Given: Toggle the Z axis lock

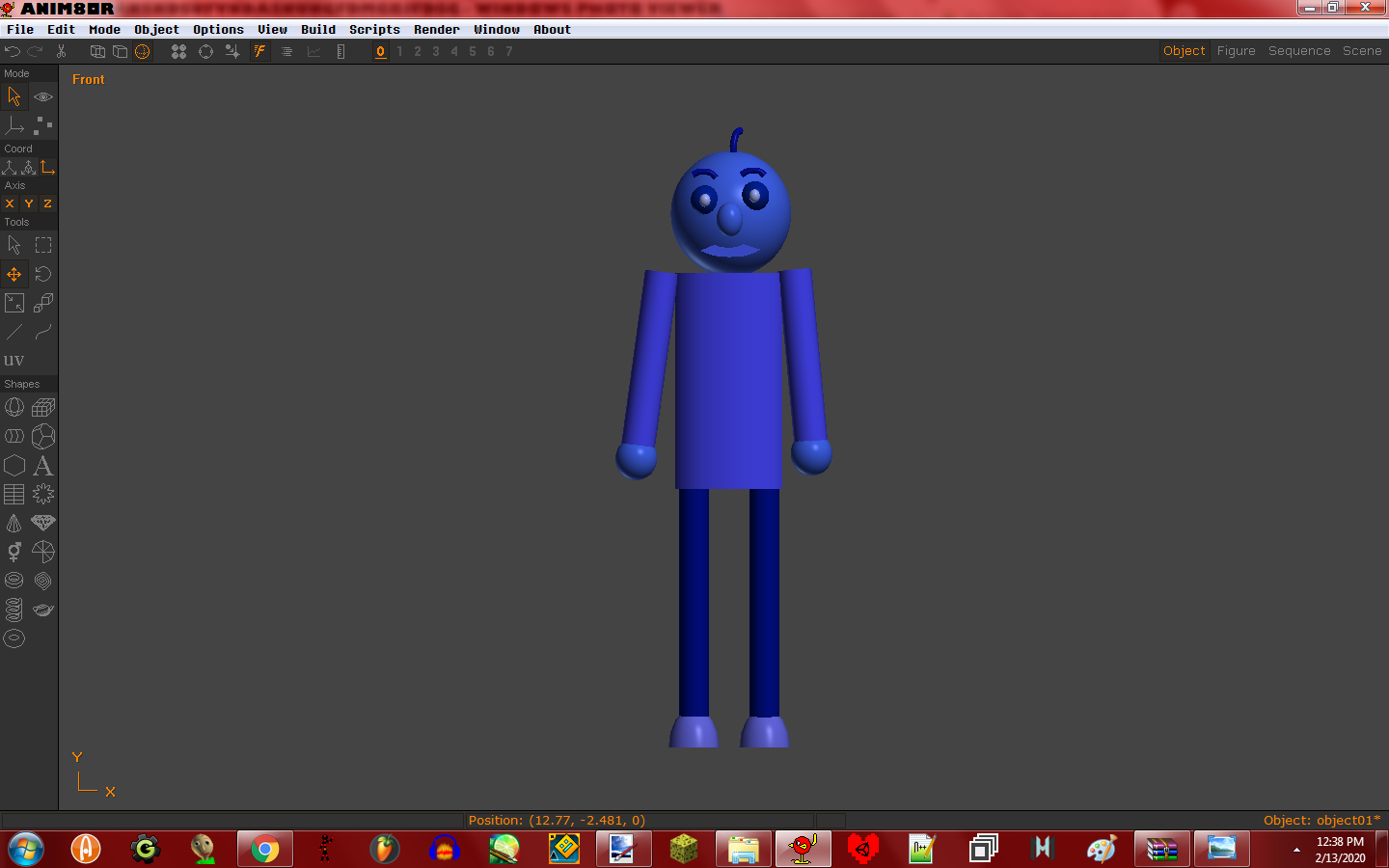Looking at the screenshot, I should coord(47,203).
